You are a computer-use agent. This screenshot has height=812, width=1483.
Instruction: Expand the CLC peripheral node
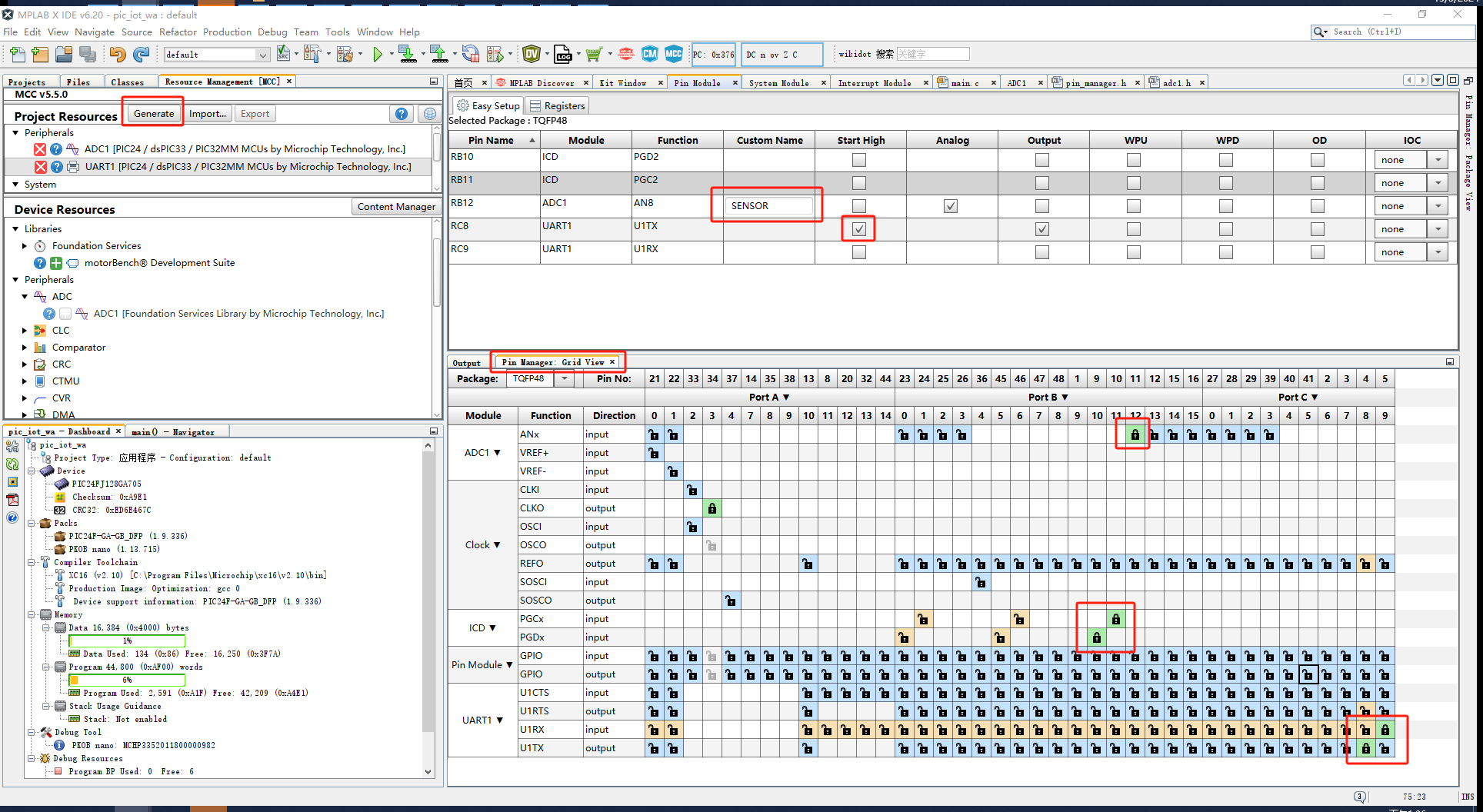tap(25, 331)
